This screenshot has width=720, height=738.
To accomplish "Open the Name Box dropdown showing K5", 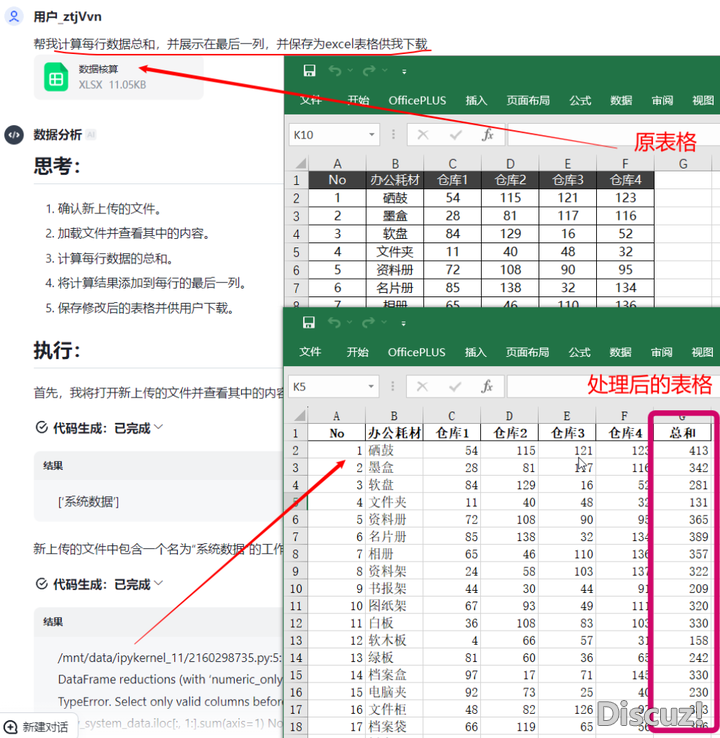I will 372,386.
